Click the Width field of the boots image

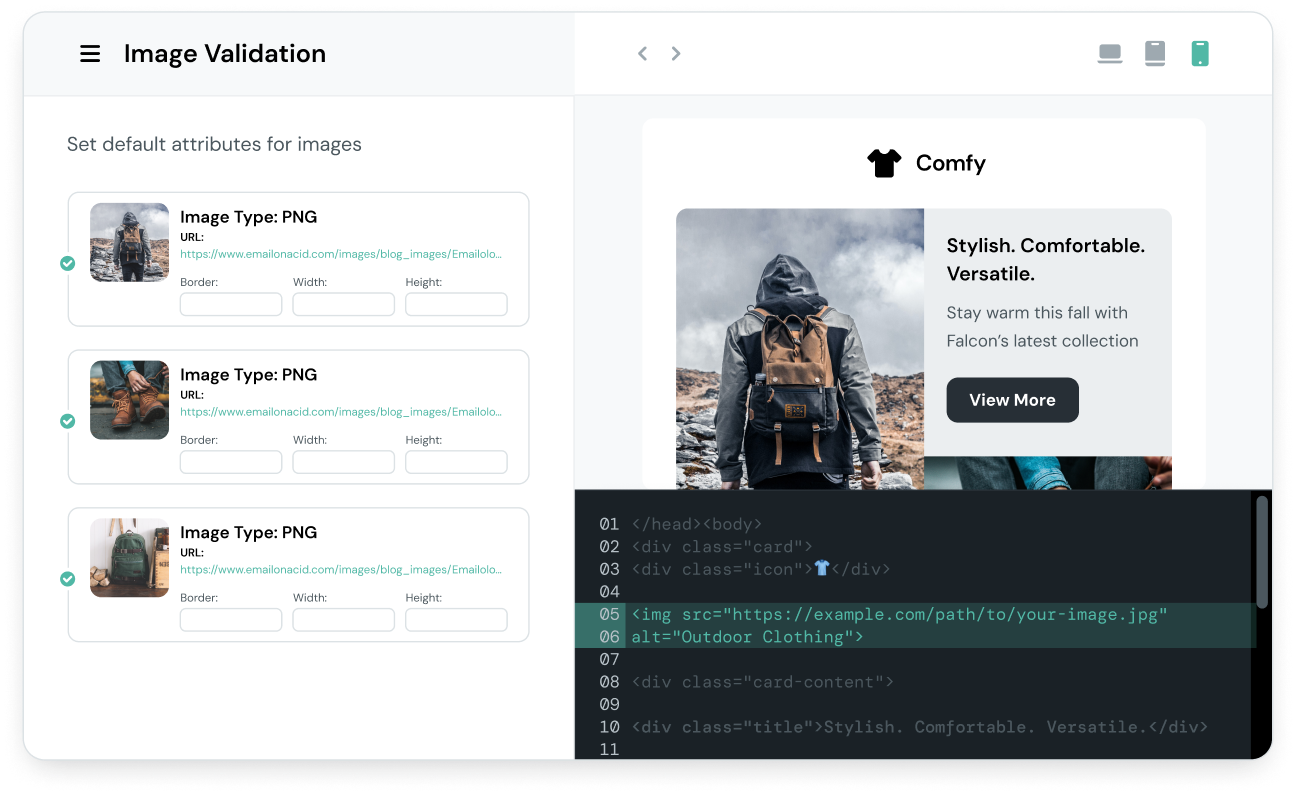click(x=343, y=462)
